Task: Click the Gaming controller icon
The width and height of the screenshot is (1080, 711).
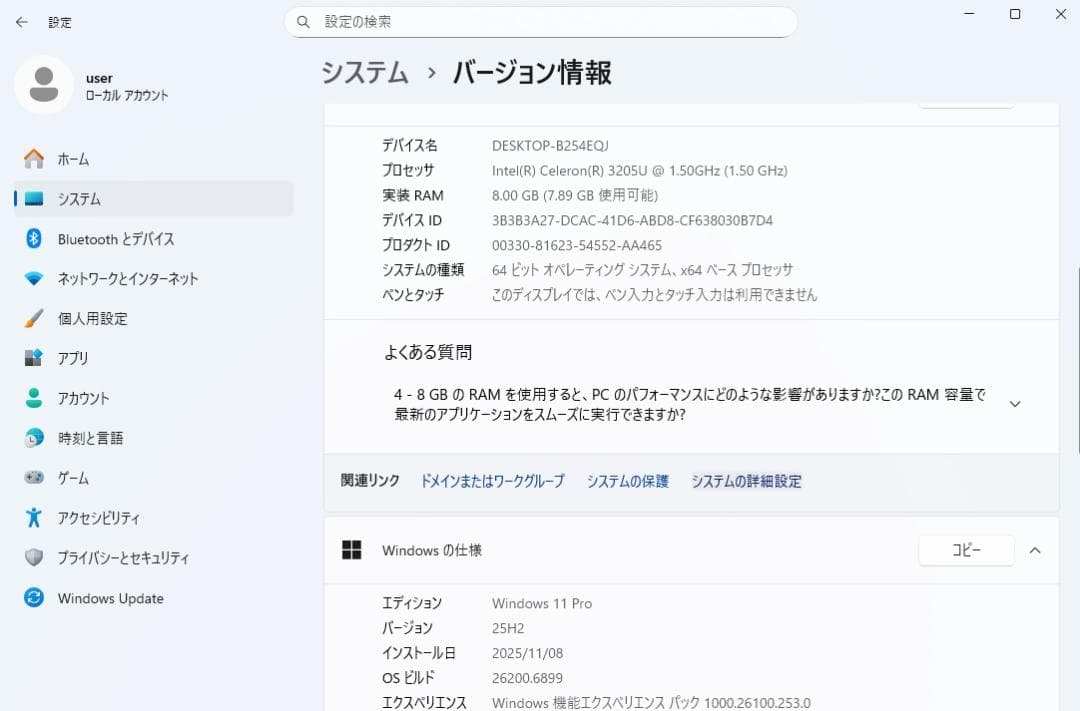Action: 34,477
